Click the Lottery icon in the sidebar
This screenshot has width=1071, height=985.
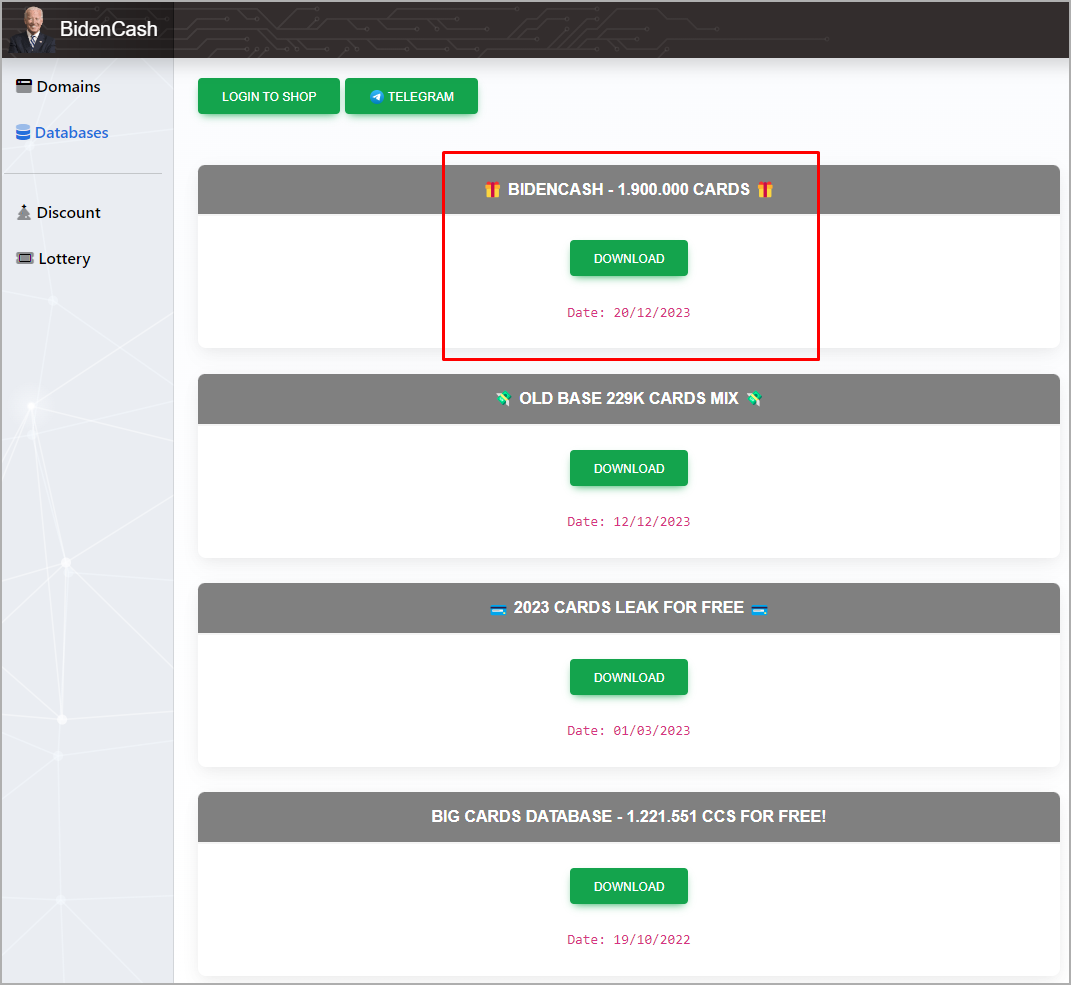25,258
